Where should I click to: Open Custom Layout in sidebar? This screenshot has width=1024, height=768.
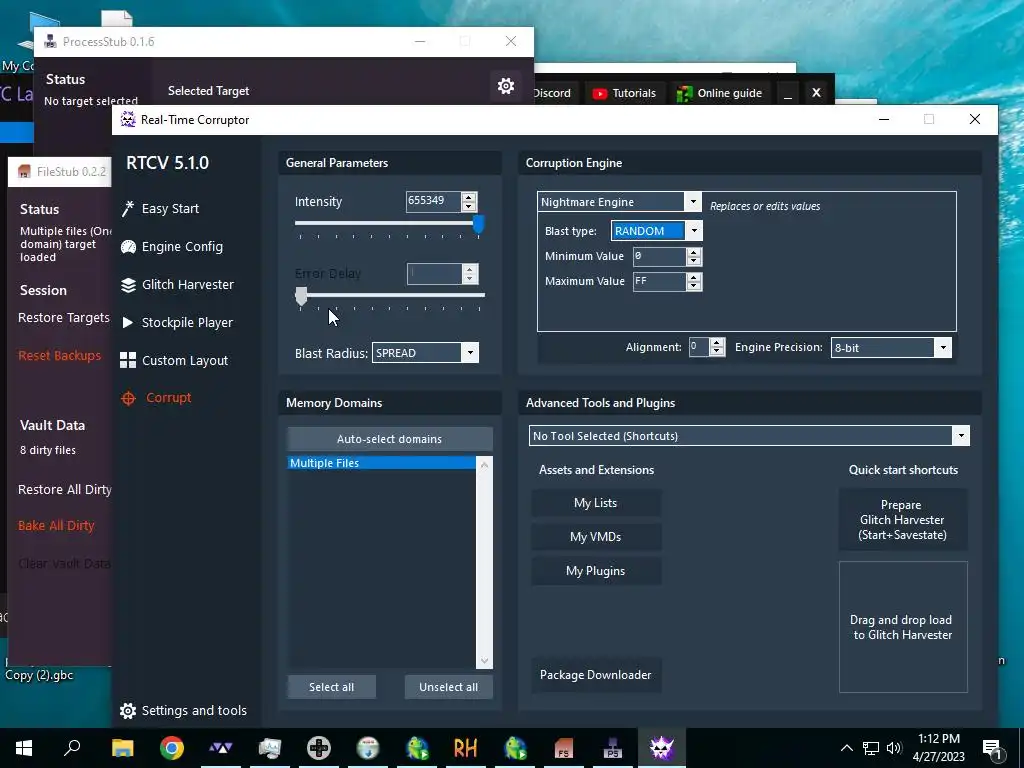click(185, 360)
